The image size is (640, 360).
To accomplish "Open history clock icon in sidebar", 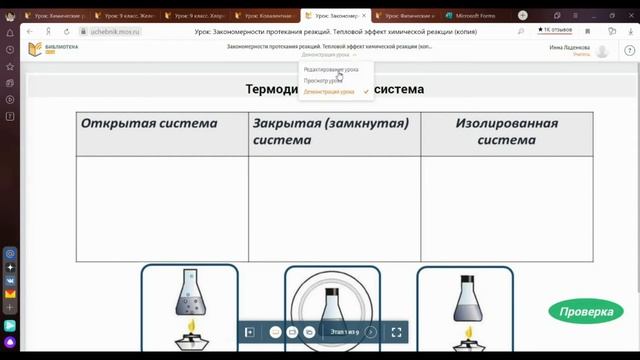I will click(x=10, y=50).
